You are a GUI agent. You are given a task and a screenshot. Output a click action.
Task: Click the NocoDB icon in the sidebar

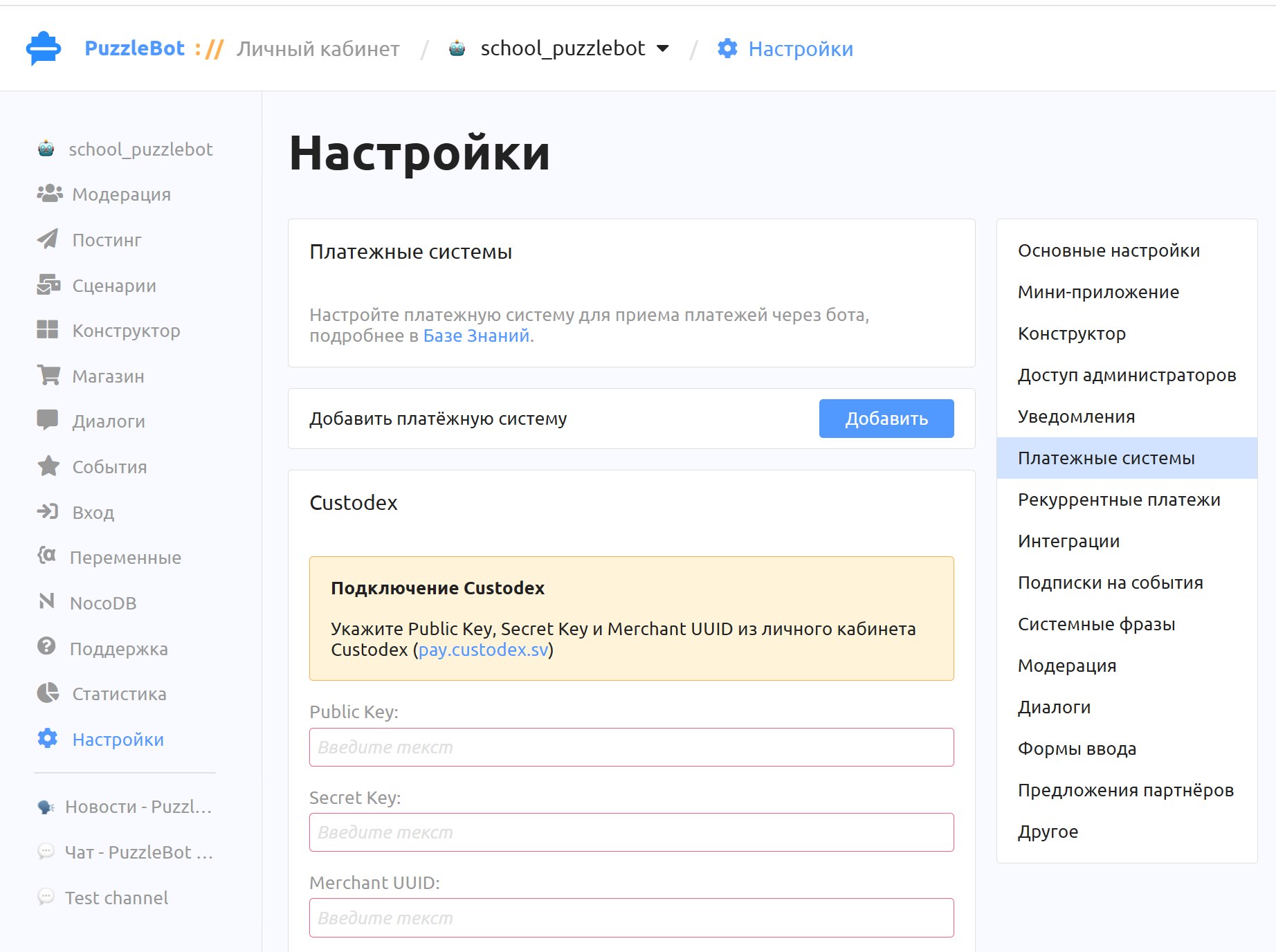[x=46, y=602]
